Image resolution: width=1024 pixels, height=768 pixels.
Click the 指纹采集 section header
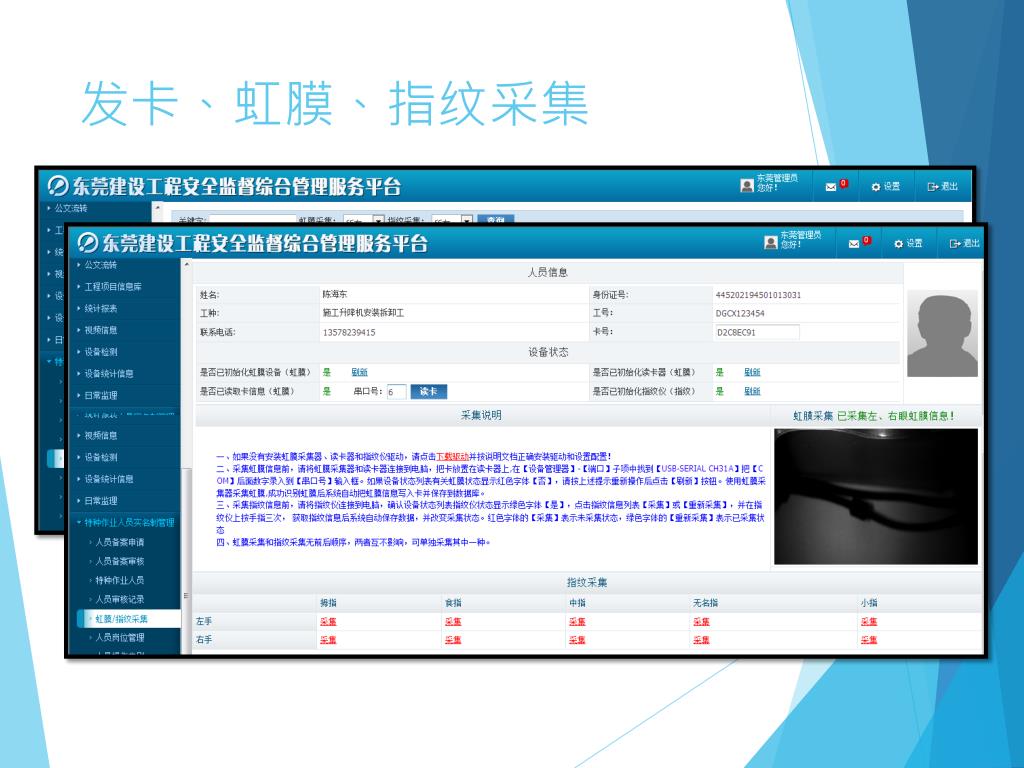point(586,583)
